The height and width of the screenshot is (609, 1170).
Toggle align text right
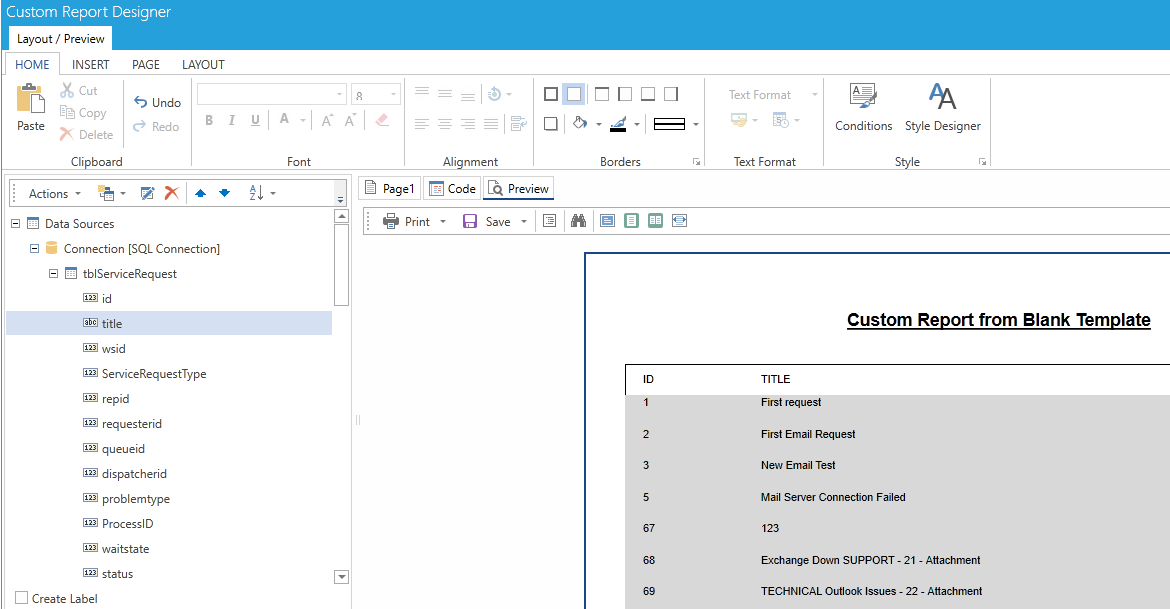[468, 124]
